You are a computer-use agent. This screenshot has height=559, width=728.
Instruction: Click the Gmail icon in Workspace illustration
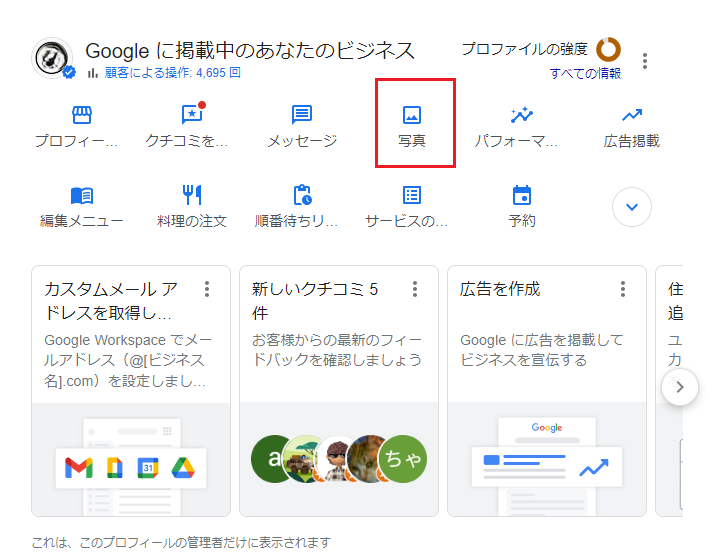click(x=78, y=468)
